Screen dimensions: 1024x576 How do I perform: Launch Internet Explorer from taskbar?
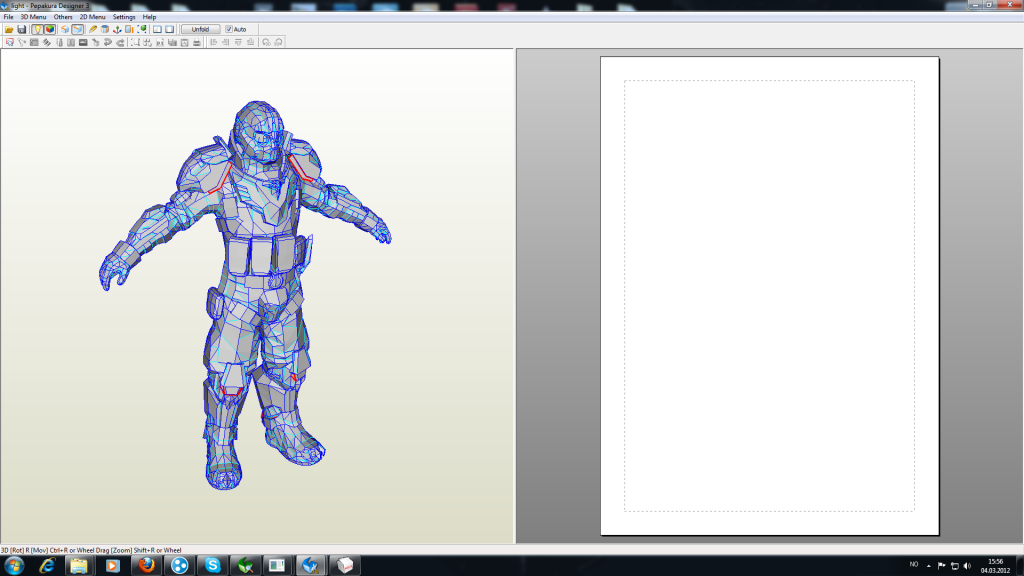click(47, 566)
